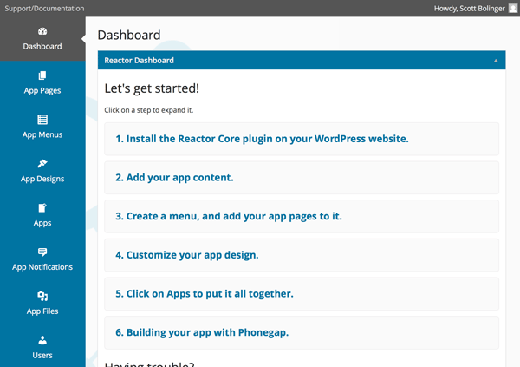Select the Apps label in sidebar
520x367 pixels.
42,223
